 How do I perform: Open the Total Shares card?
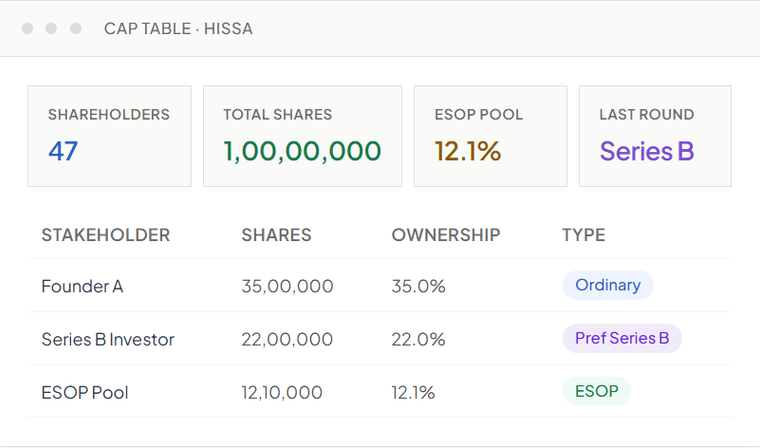302,136
